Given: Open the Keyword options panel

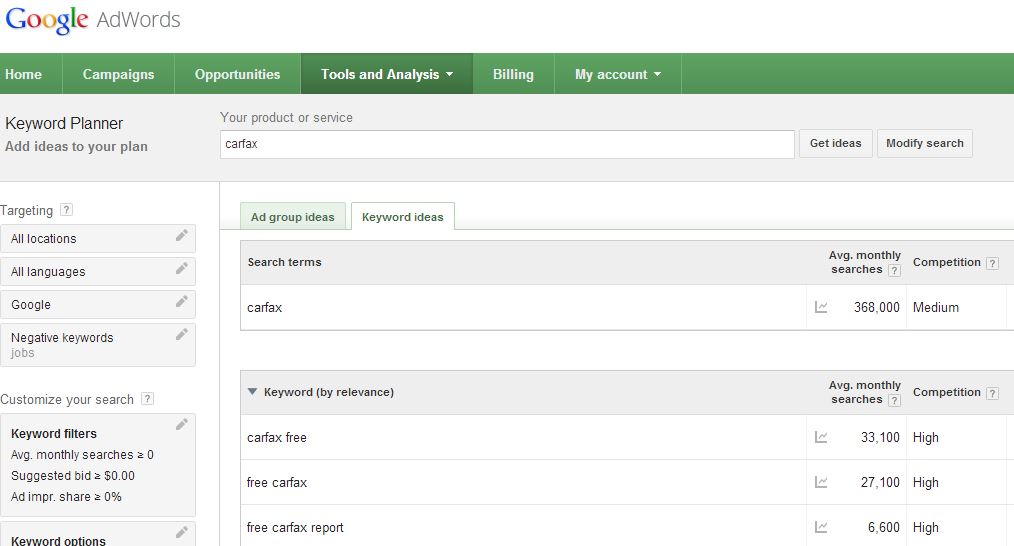Looking at the screenshot, I should pos(98,534).
